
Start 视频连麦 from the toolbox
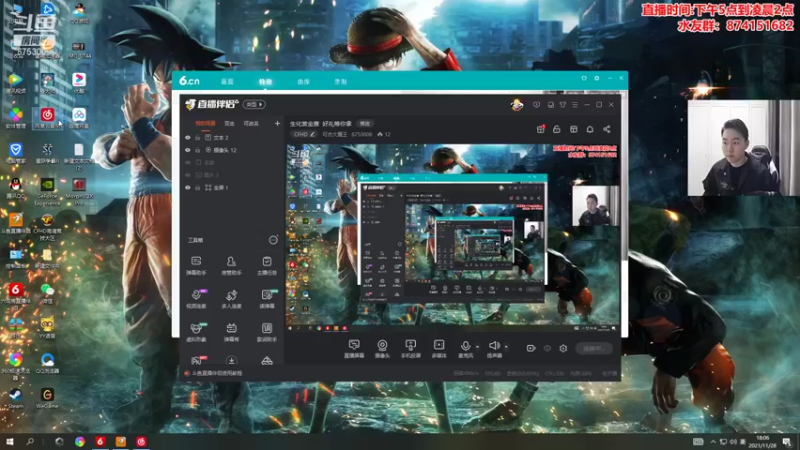click(196, 299)
